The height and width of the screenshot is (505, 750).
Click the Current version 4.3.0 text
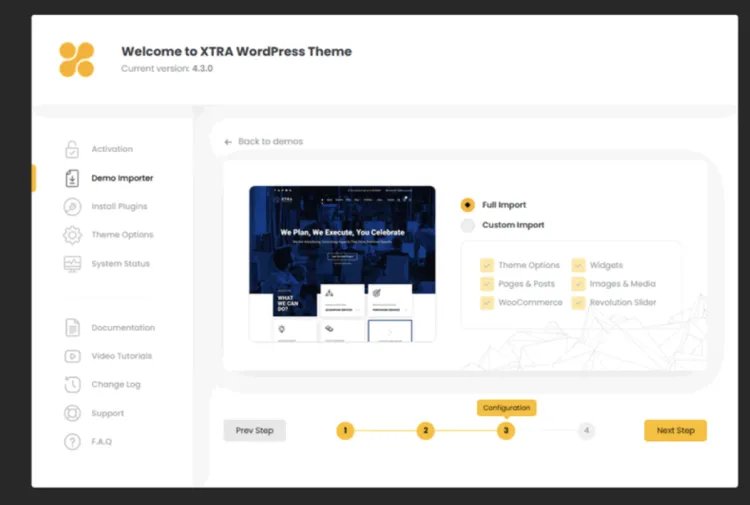click(x=167, y=68)
